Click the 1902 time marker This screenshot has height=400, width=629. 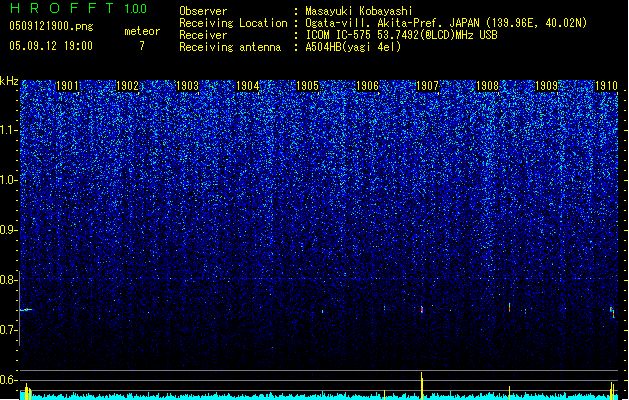click(x=127, y=86)
